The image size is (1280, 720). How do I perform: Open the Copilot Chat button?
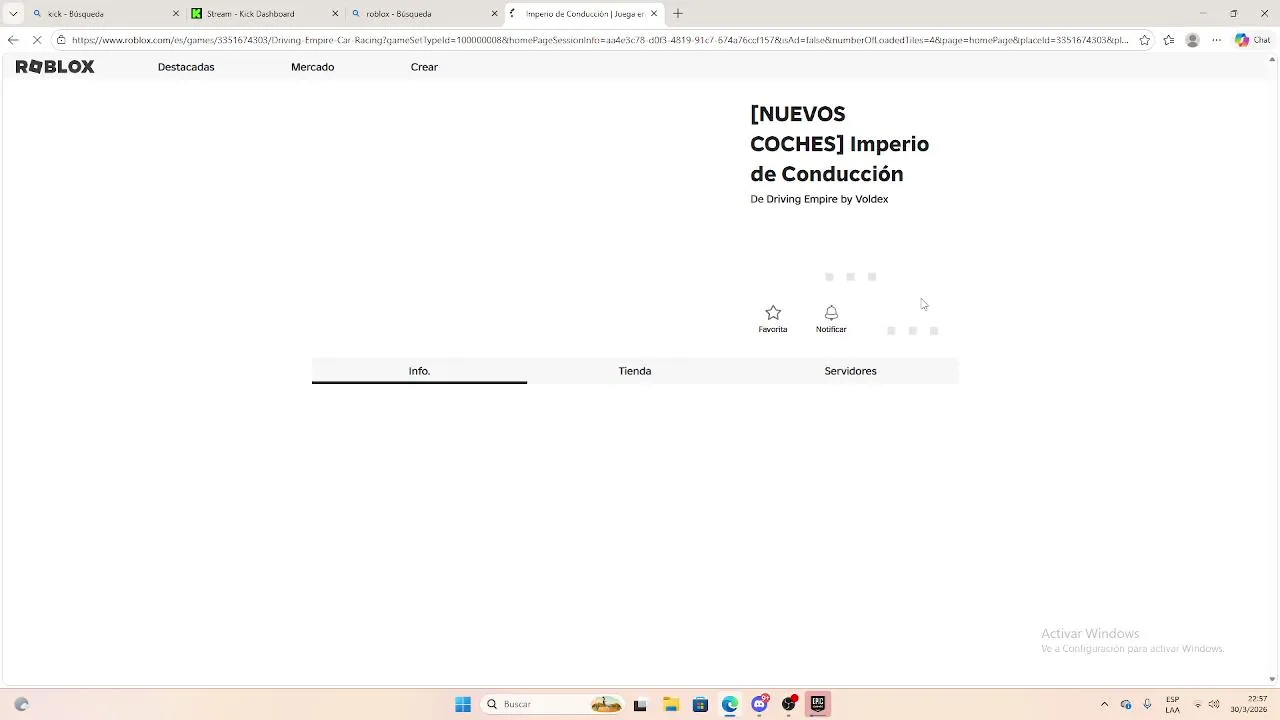pos(1252,40)
